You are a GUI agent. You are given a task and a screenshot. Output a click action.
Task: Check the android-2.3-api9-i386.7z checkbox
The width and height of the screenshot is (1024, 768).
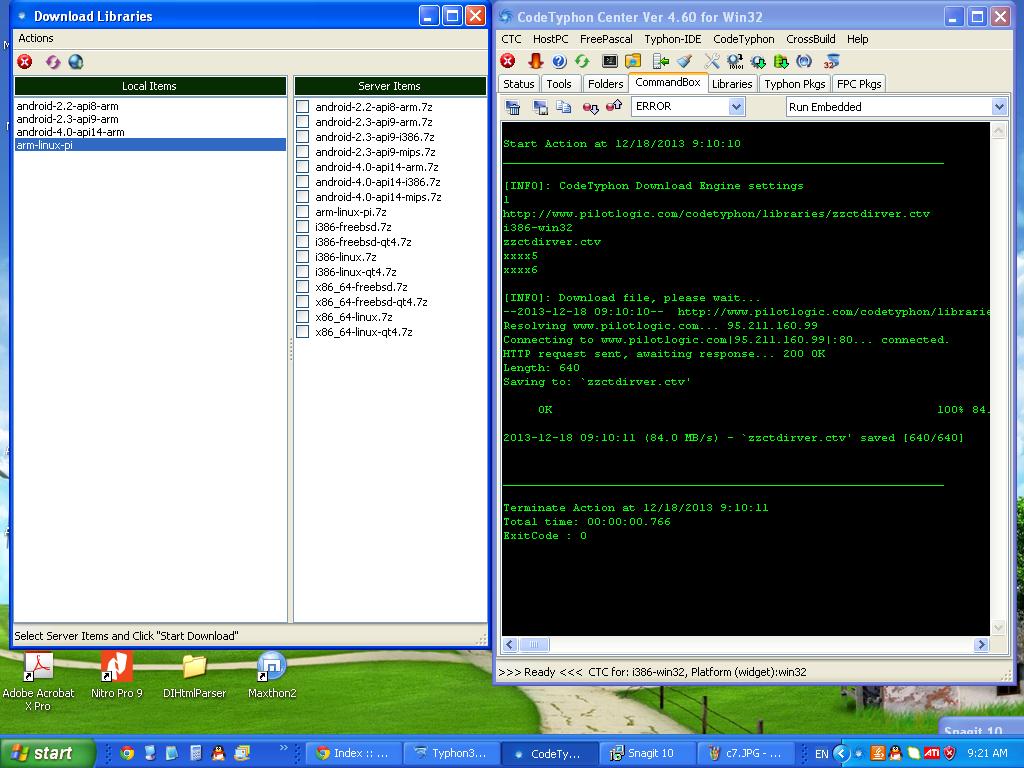302,136
